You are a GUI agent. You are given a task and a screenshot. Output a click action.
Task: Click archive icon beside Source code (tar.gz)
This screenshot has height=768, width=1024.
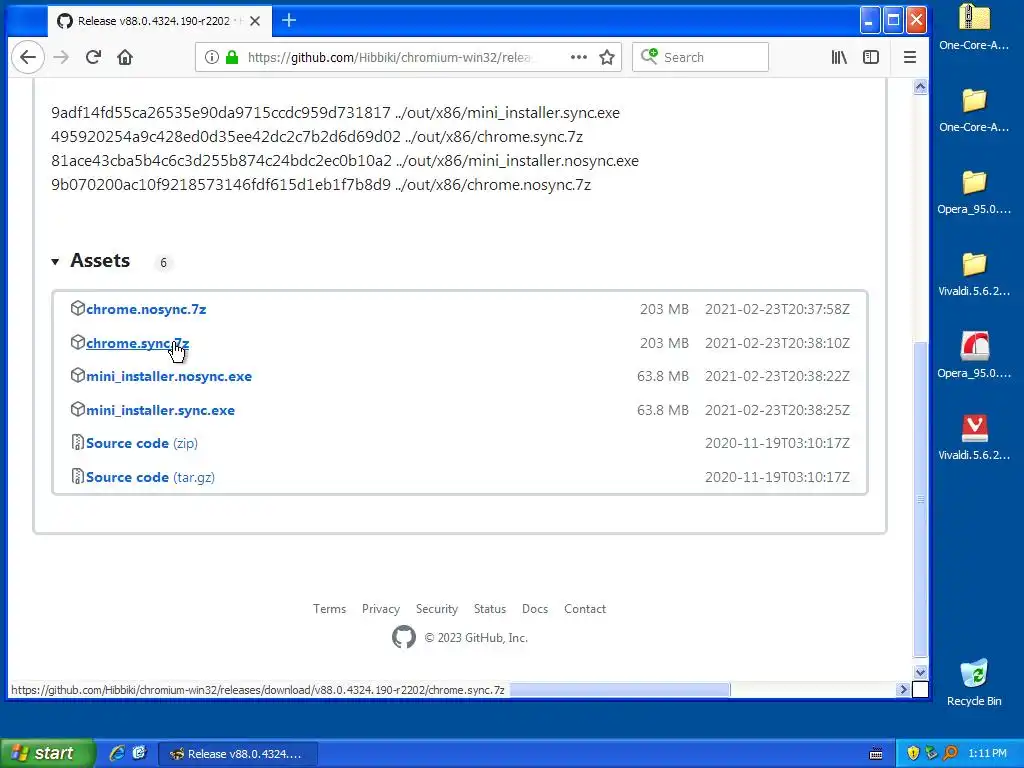point(78,477)
